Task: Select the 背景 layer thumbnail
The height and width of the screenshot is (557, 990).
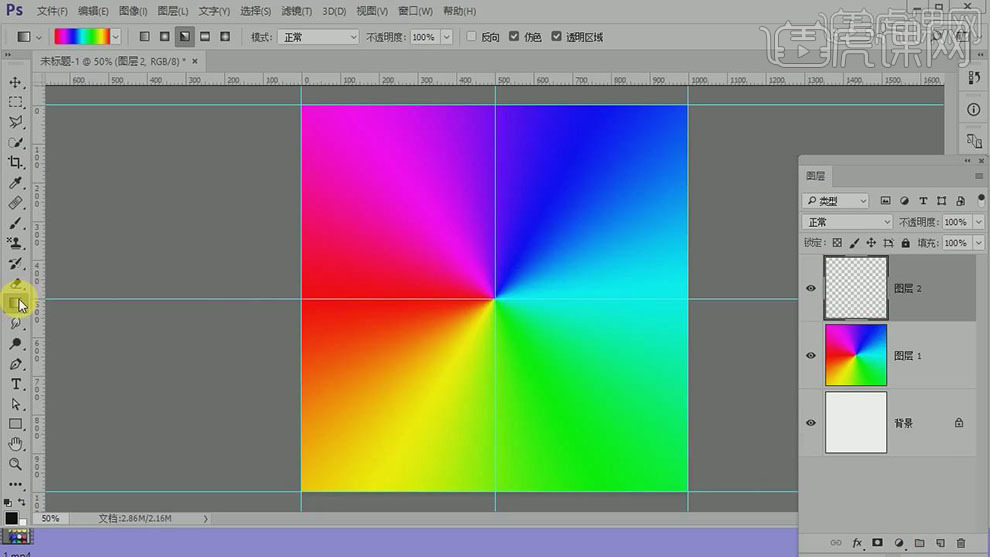Action: tap(856, 422)
